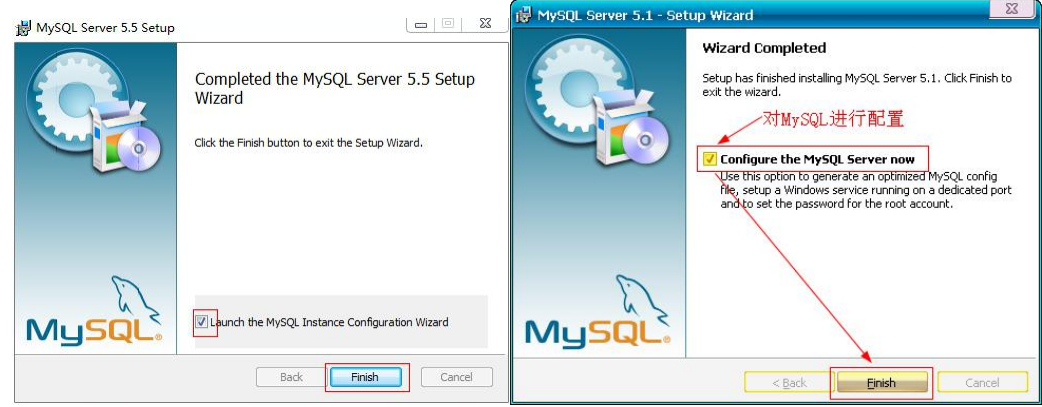Screen dimensions: 1042x407
Task: Click the 'Use this option to generate' description
Action: [x=866, y=191]
